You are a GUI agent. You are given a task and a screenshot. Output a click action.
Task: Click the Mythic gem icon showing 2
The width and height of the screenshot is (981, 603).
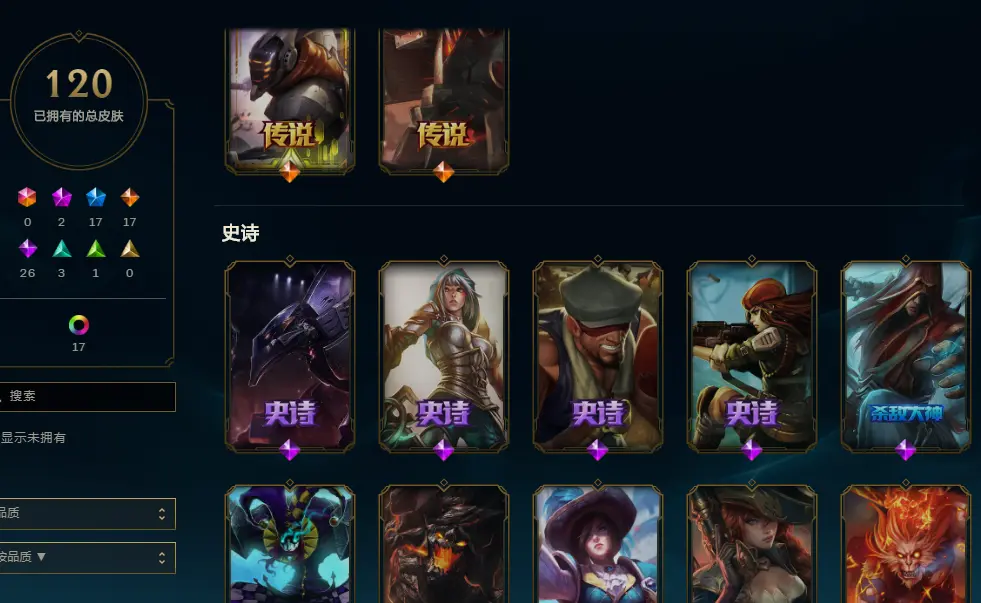pyautogui.click(x=61, y=198)
